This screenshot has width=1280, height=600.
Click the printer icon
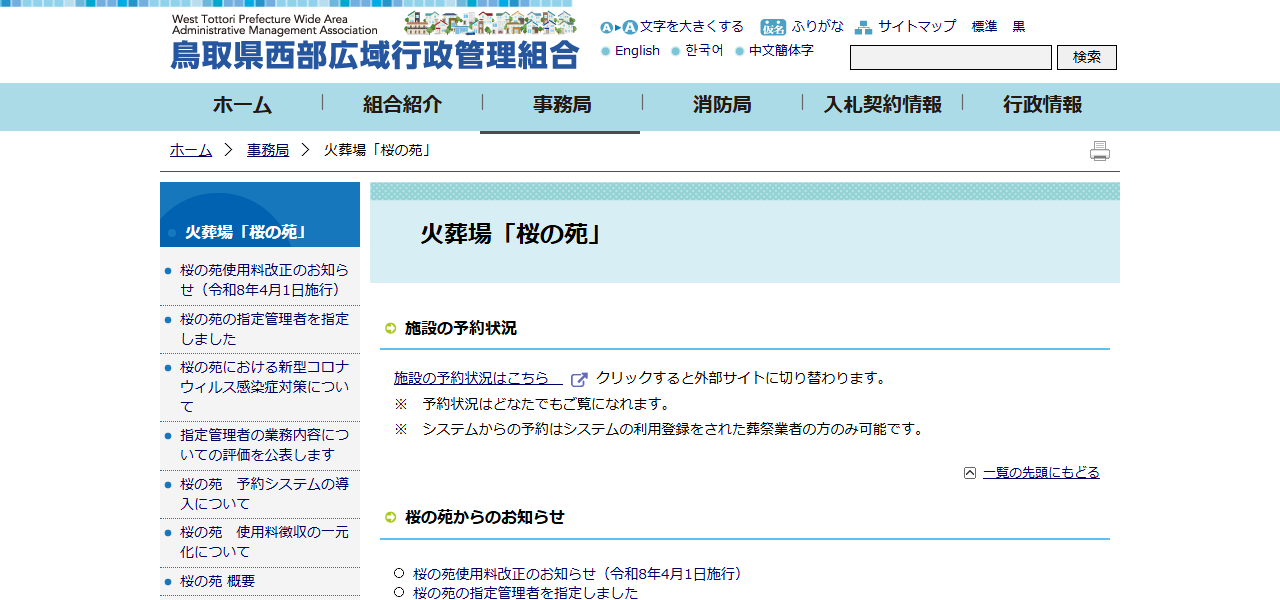pyautogui.click(x=1100, y=151)
